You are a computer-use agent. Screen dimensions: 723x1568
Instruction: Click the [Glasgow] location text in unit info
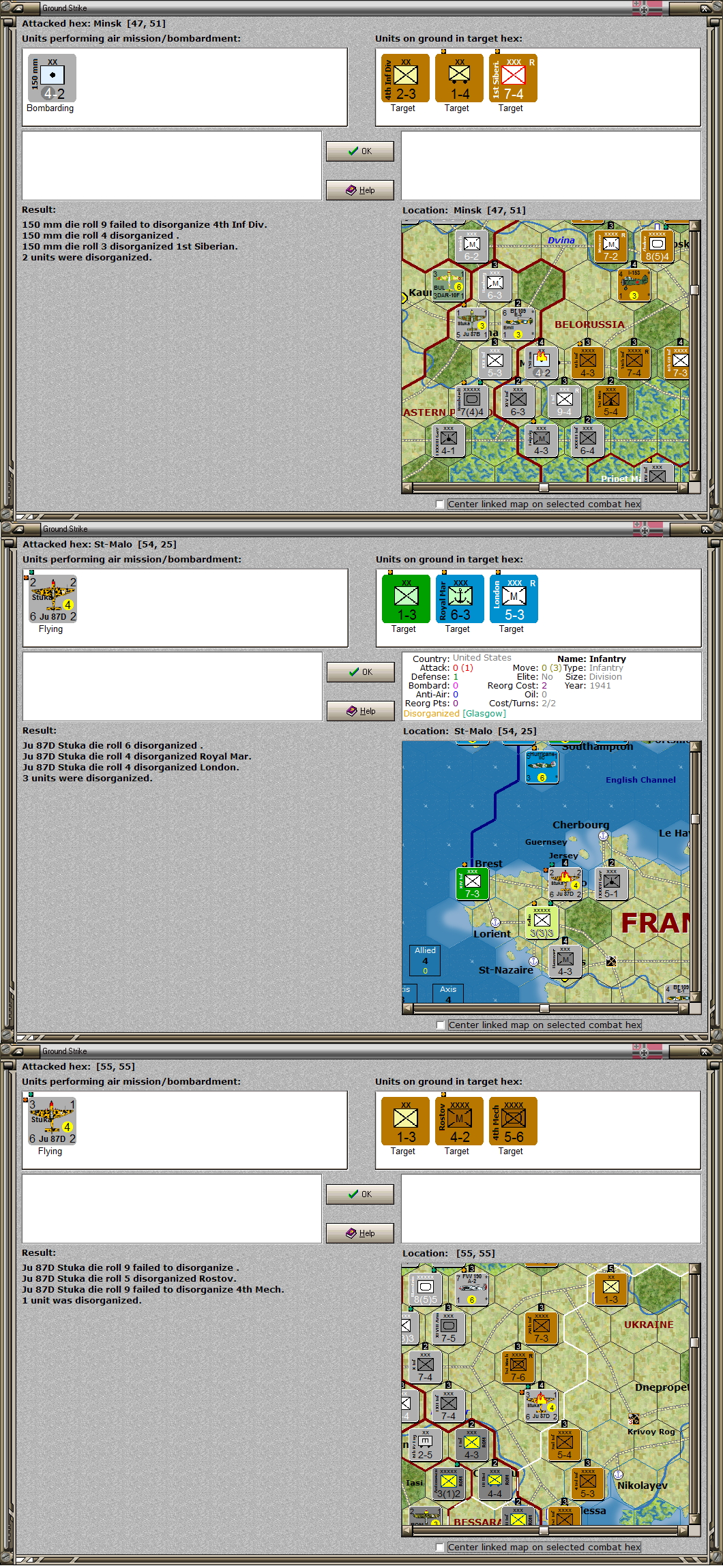pyautogui.click(x=484, y=714)
